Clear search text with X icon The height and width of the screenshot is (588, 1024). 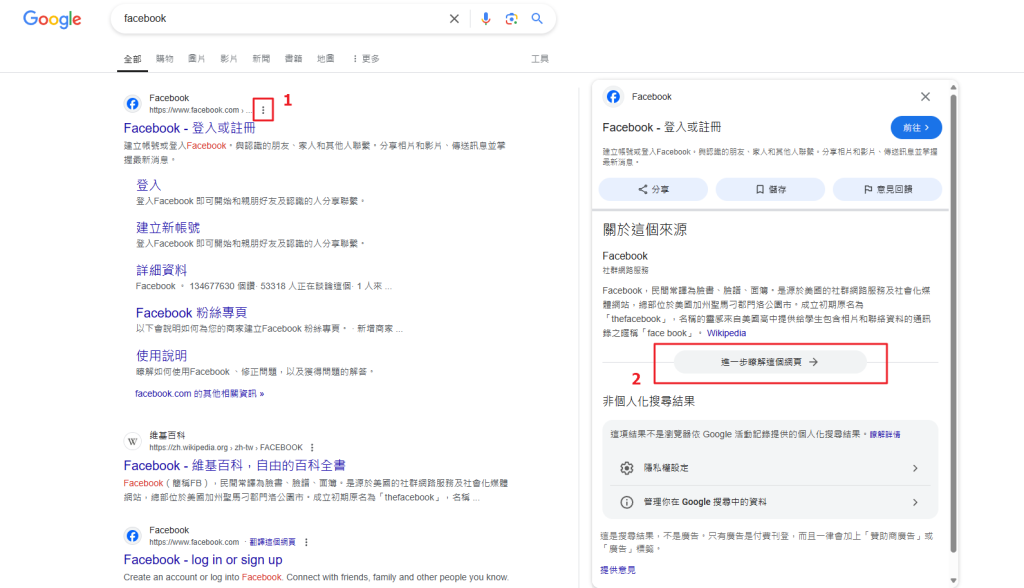pyautogui.click(x=454, y=19)
